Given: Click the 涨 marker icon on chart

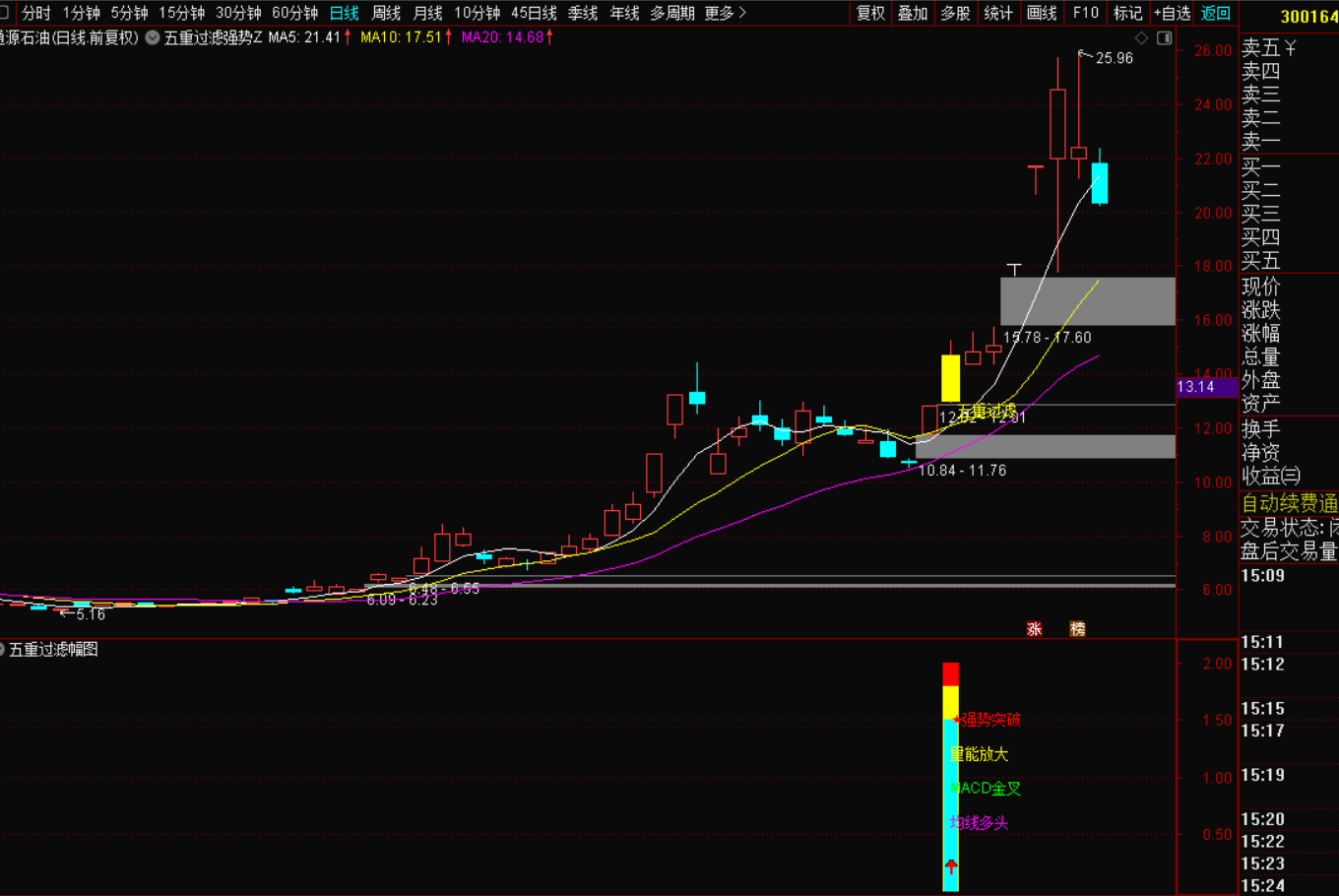Looking at the screenshot, I should (1034, 629).
